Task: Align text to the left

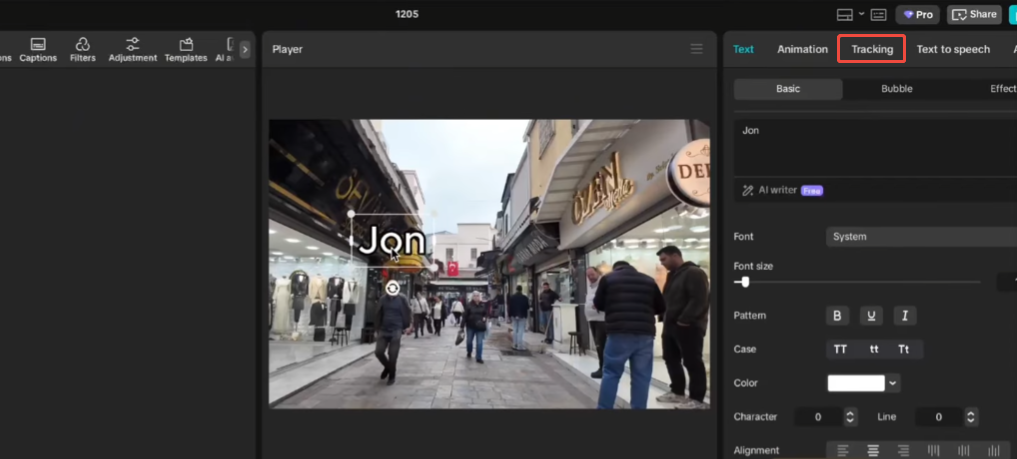Action: (x=843, y=450)
